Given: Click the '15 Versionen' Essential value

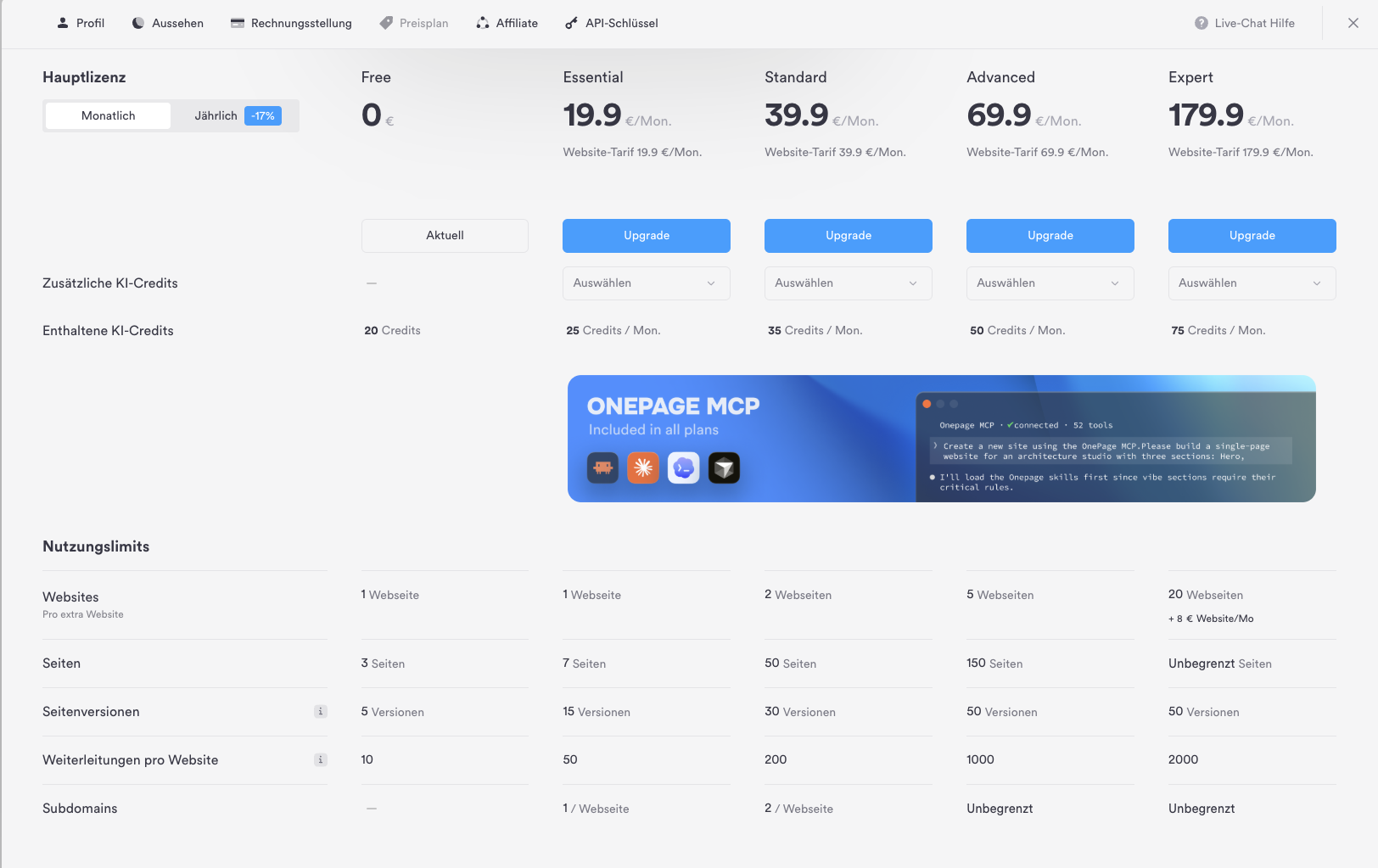Looking at the screenshot, I should (x=597, y=712).
